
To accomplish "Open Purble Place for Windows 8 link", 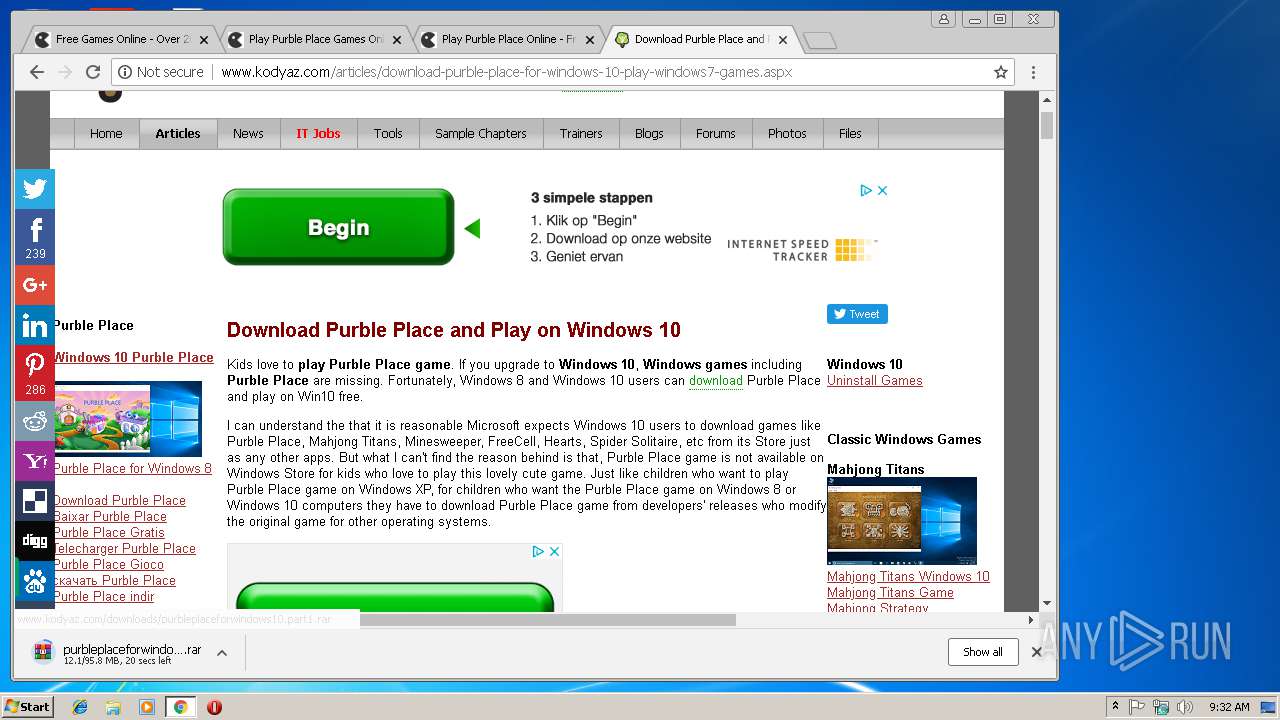I will (x=132, y=468).
